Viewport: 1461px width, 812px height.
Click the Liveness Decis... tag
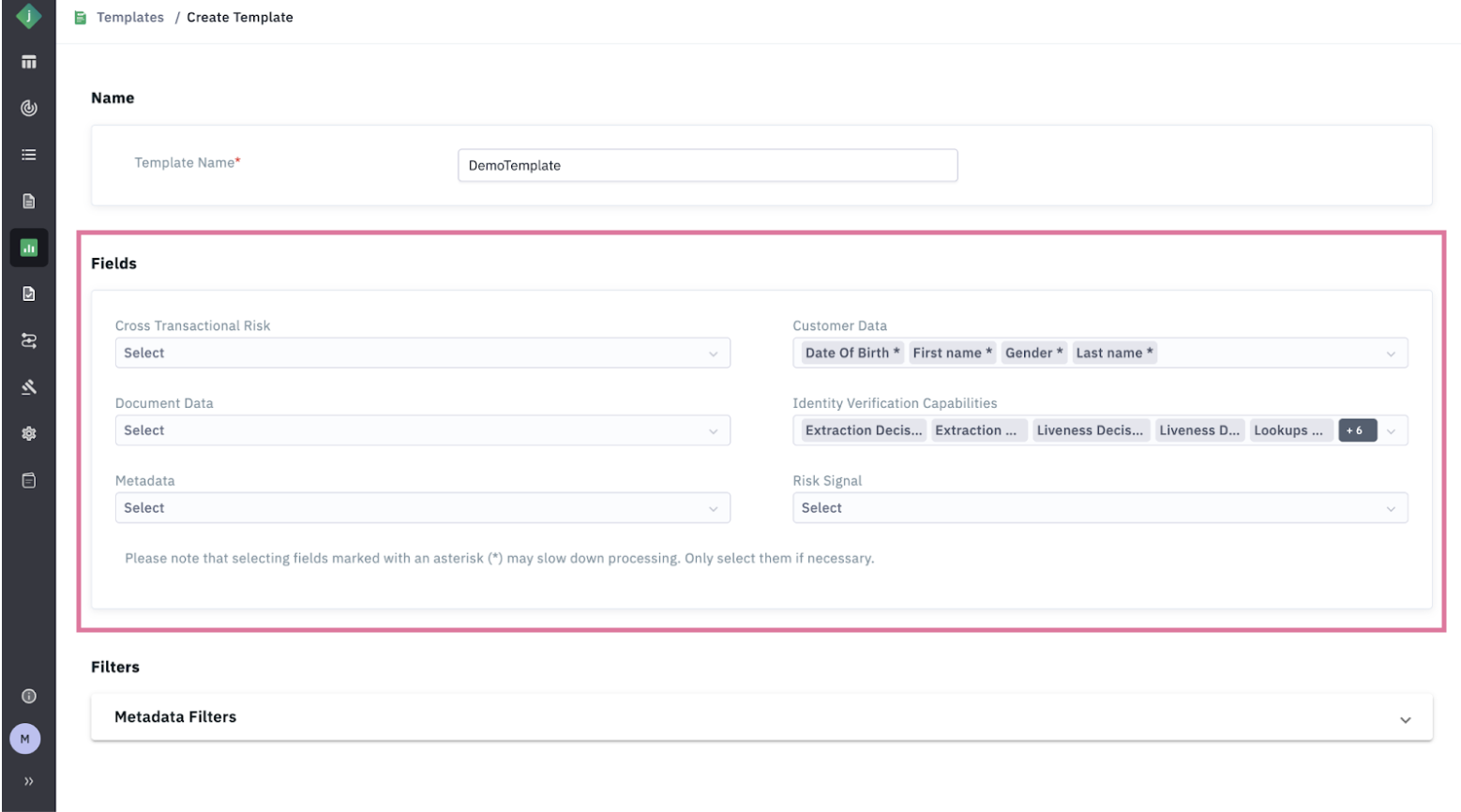1090,430
